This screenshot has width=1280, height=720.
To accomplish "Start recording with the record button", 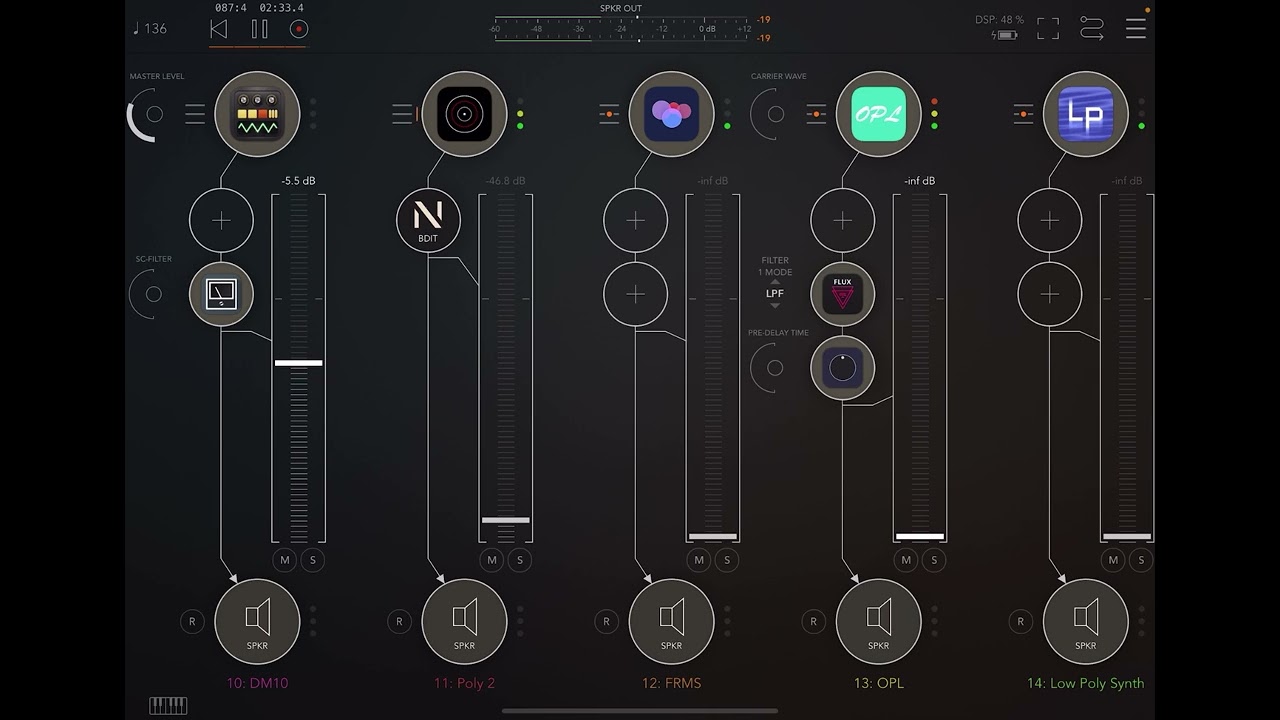I will tap(298, 29).
